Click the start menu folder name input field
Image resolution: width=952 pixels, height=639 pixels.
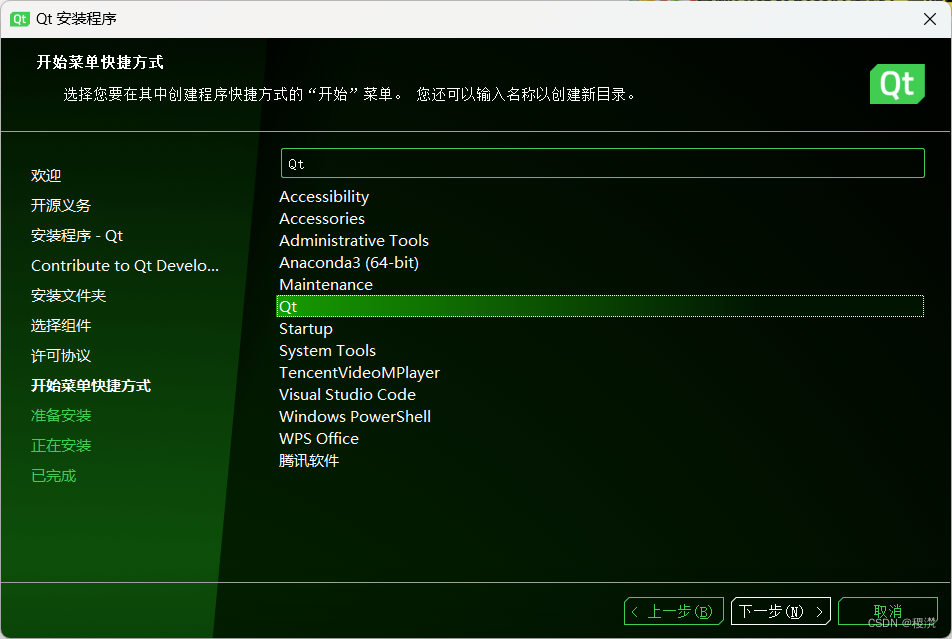point(602,163)
